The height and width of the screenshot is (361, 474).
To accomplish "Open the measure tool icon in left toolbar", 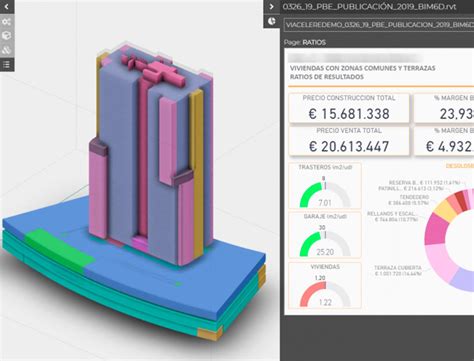I will [7, 50].
